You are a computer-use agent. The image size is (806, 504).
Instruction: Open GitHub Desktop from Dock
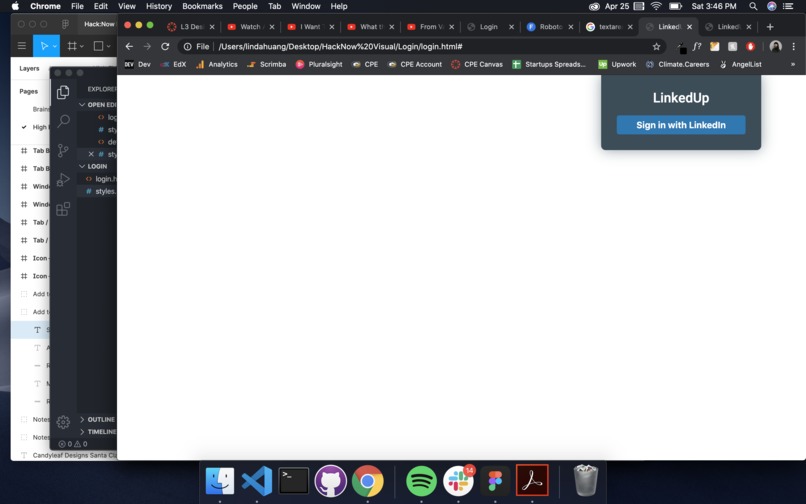pos(331,481)
